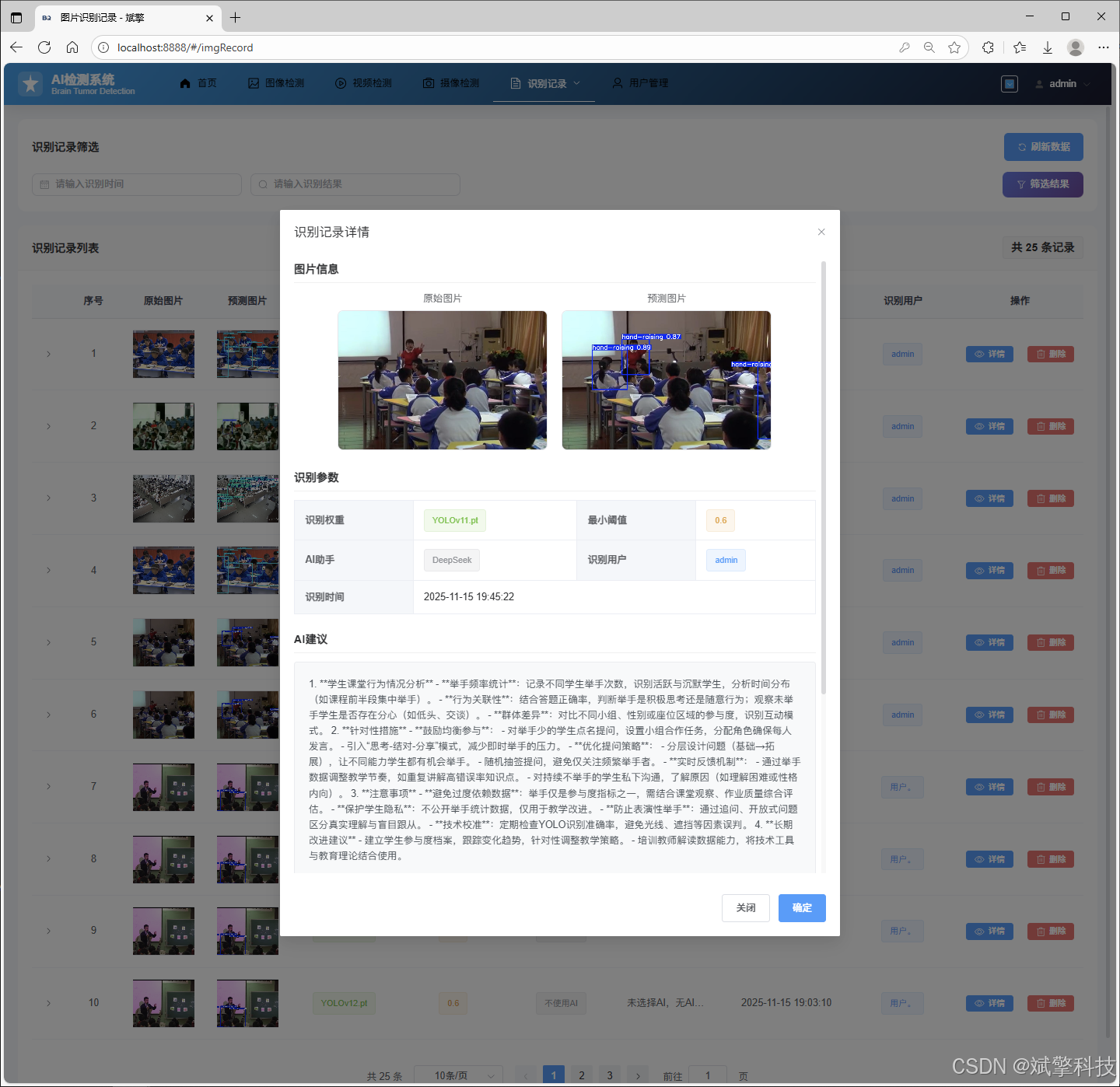Go to 用户管理 in the navigation

640,83
